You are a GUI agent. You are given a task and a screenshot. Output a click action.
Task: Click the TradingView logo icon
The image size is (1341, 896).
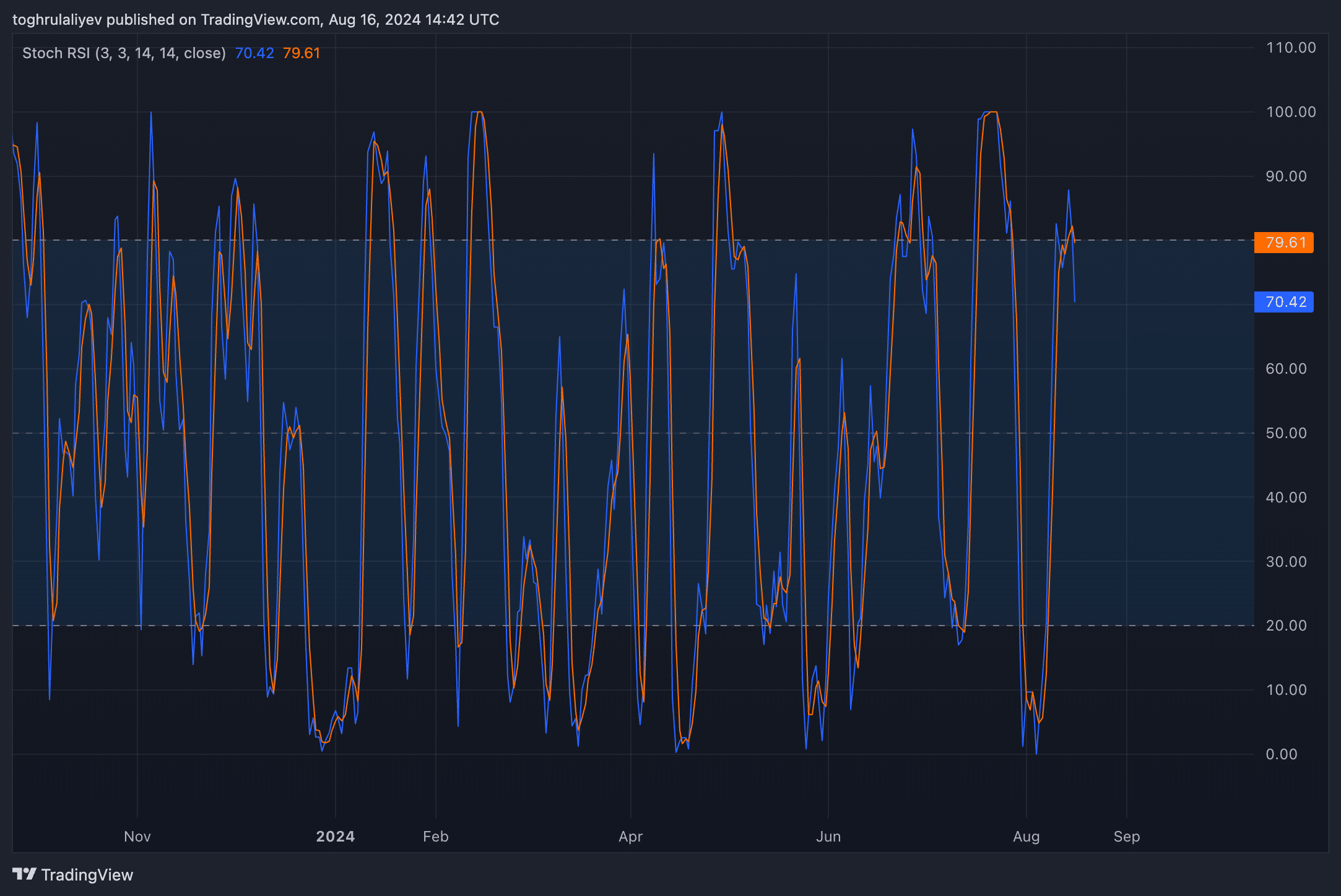pos(25,874)
